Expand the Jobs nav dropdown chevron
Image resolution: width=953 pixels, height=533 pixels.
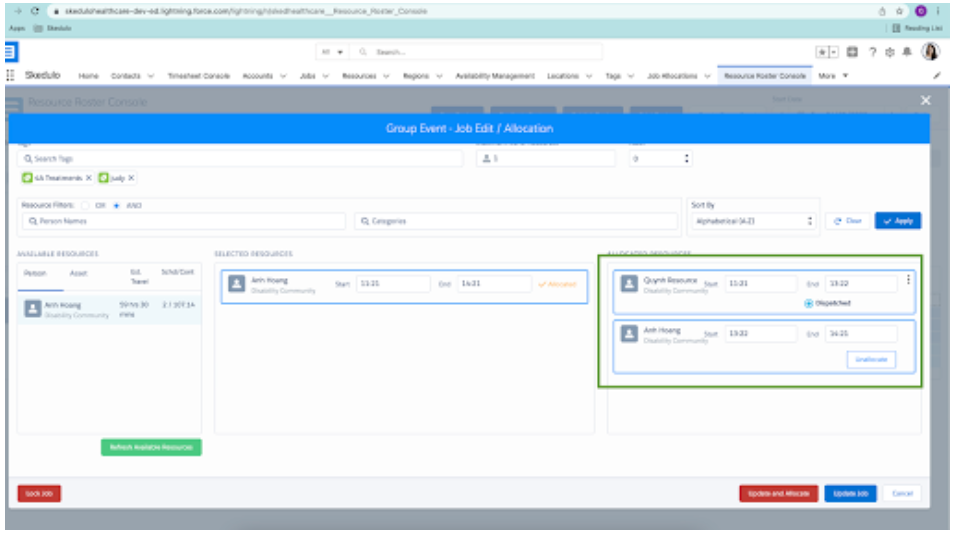(x=326, y=76)
